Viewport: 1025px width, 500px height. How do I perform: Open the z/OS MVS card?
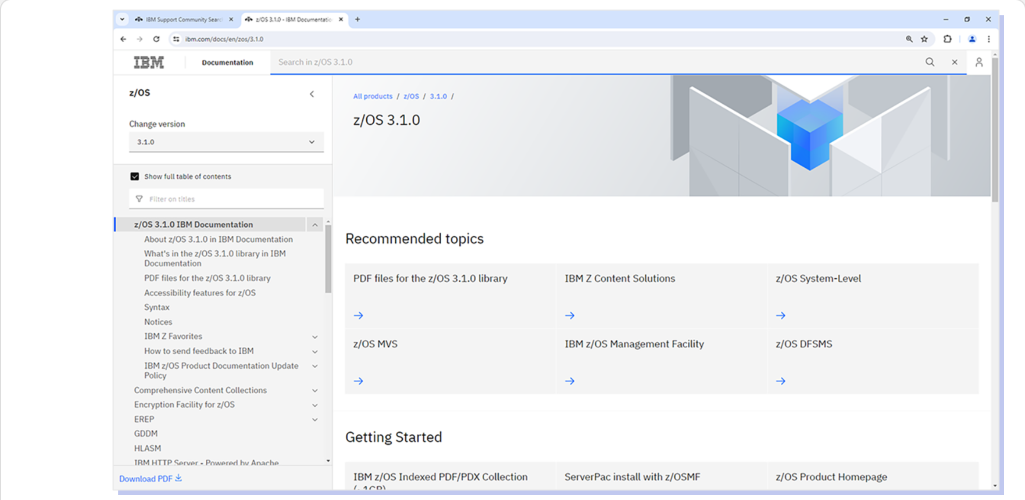[450, 361]
